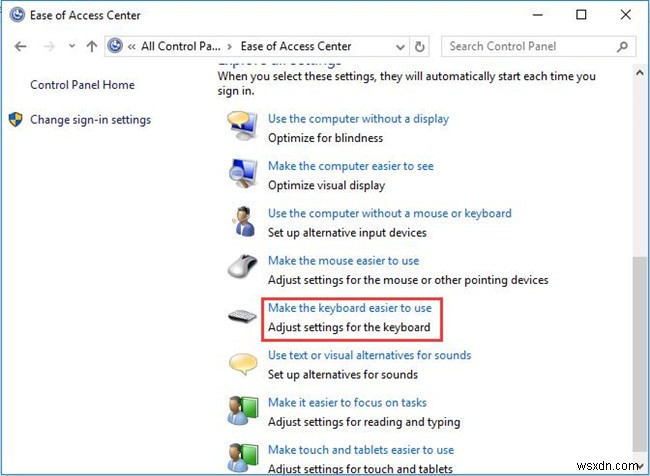Click the person with headset icon
This screenshot has height=476, width=650.
(x=244, y=221)
